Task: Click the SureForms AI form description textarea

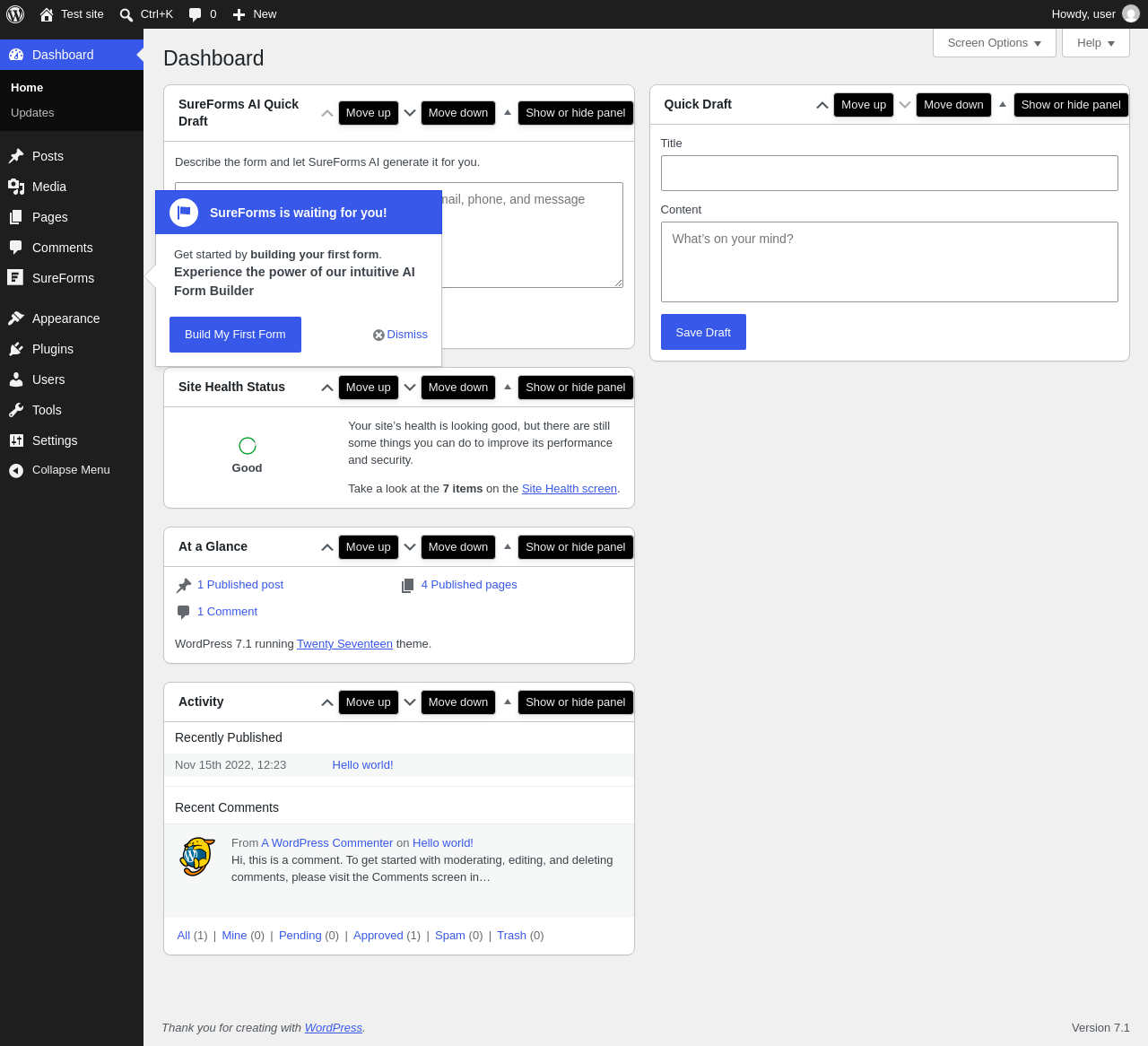Action: click(x=532, y=235)
